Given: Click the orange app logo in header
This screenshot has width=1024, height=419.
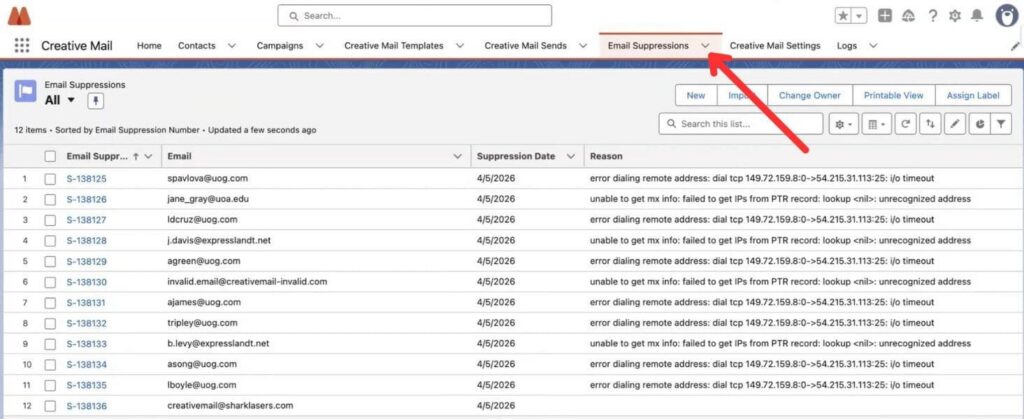Looking at the screenshot, I should (x=19, y=16).
